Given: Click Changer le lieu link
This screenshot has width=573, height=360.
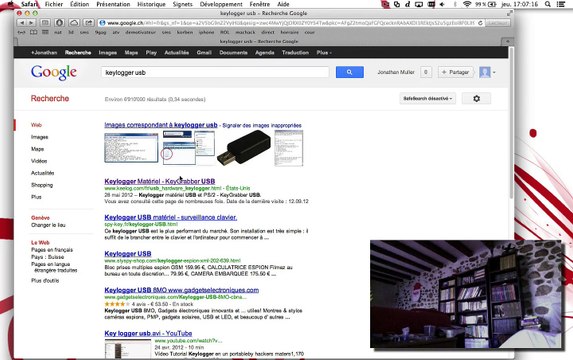Looking at the screenshot, I should pos(48,225).
